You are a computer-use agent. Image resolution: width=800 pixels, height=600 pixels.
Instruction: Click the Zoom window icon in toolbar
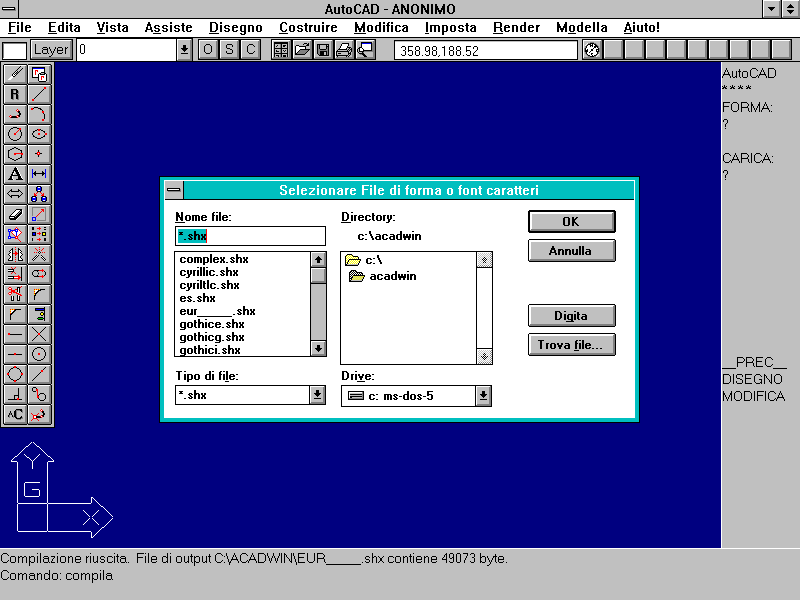coord(365,50)
